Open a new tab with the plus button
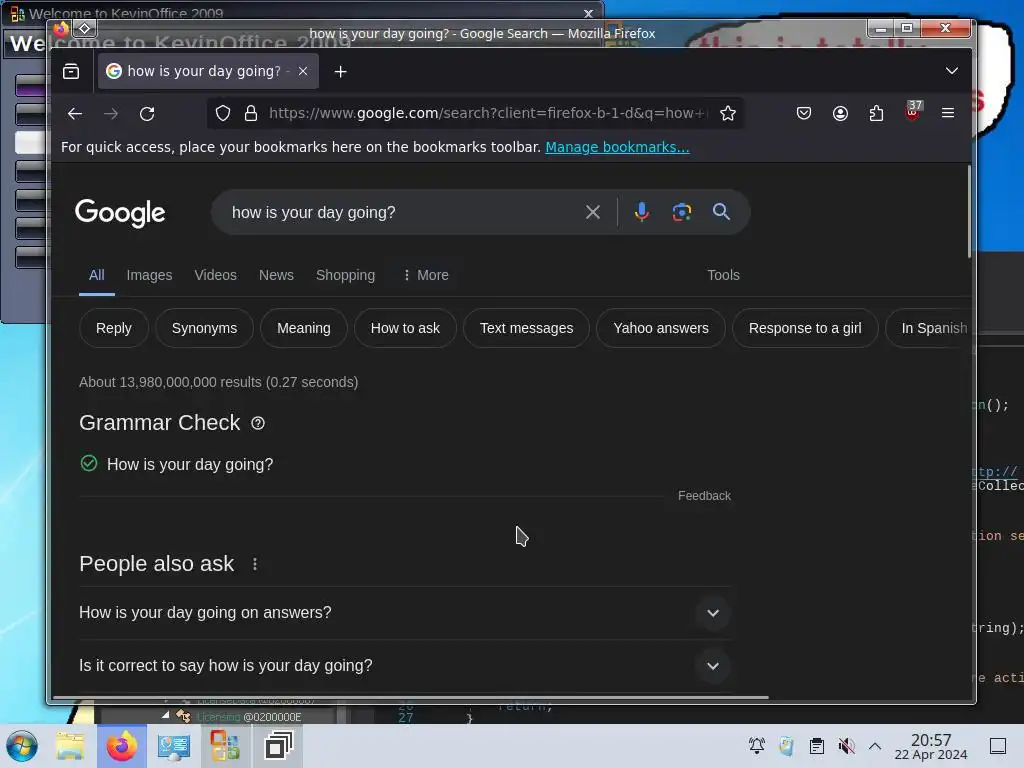This screenshot has width=1024, height=768. (340, 71)
